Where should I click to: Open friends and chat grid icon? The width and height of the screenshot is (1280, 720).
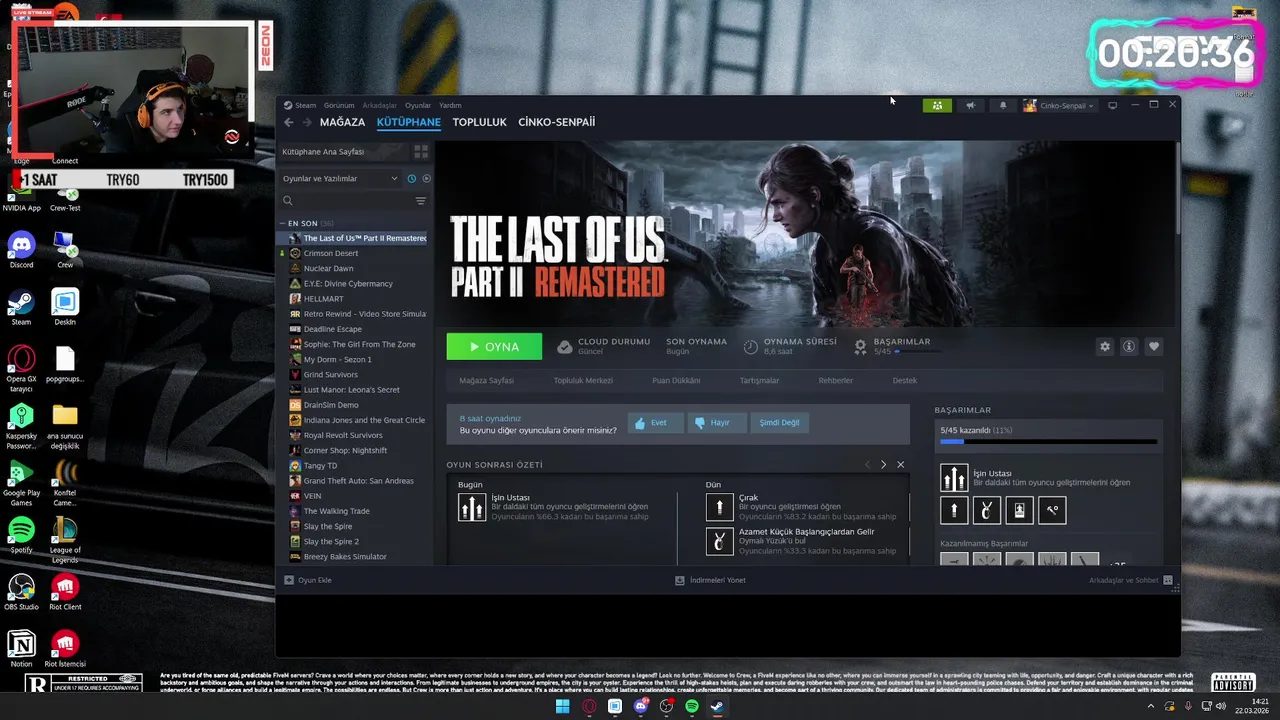[x=1168, y=580]
